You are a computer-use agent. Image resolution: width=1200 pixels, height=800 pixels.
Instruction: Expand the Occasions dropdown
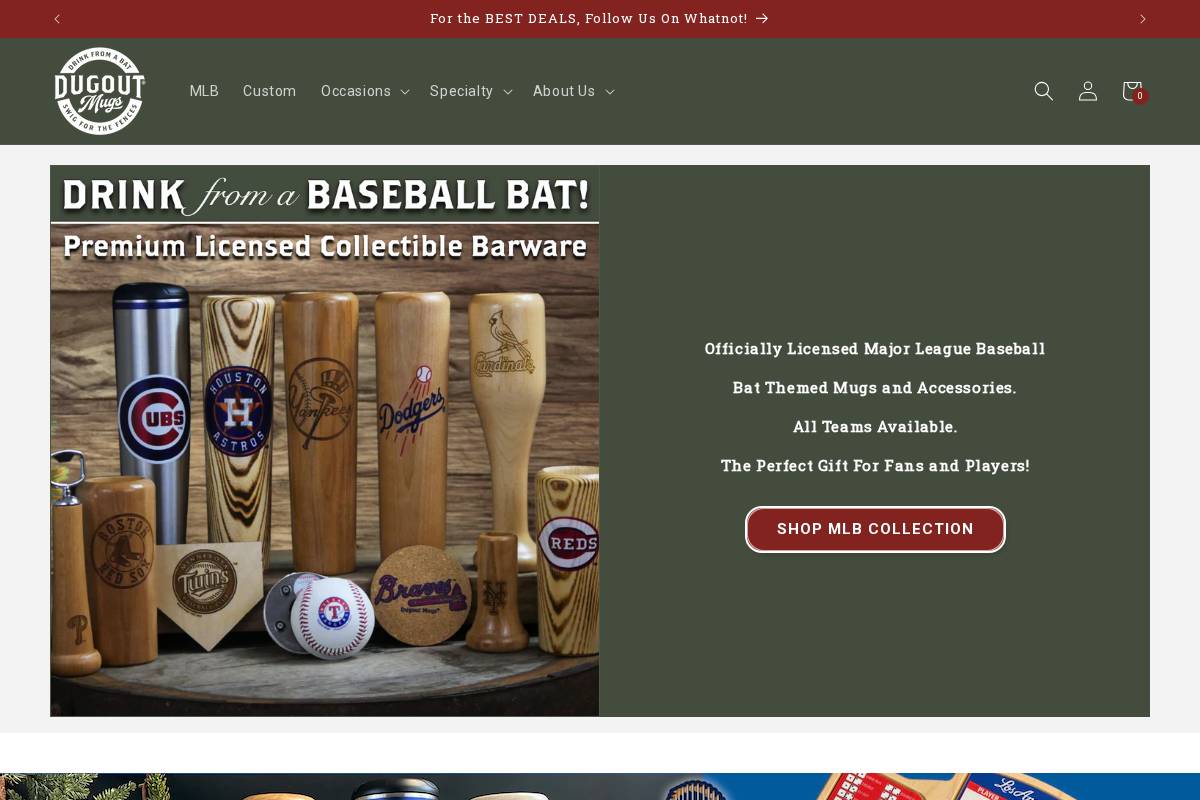point(364,91)
